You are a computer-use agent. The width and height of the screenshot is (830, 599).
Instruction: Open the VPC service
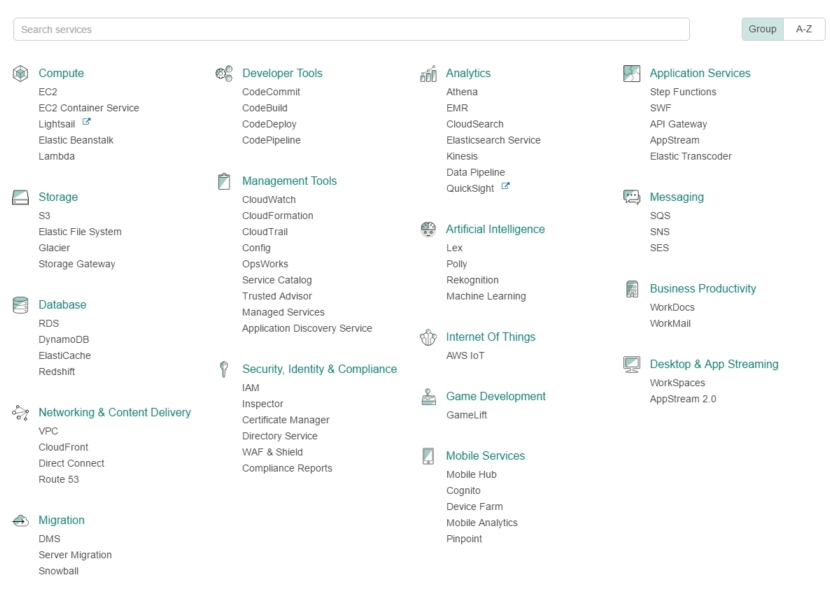(x=48, y=431)
